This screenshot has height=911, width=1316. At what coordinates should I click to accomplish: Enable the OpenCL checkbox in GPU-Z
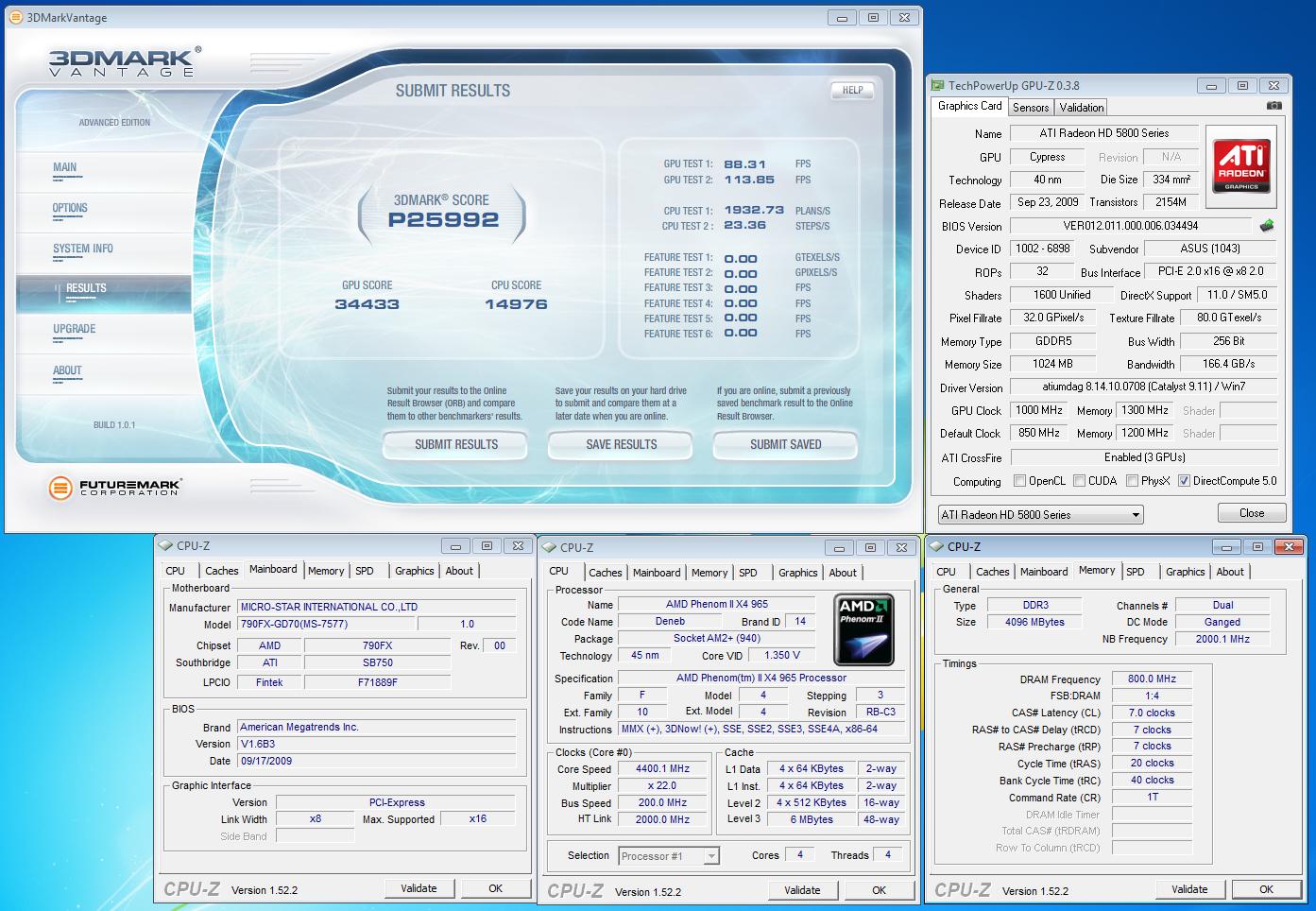(1019, 481)
